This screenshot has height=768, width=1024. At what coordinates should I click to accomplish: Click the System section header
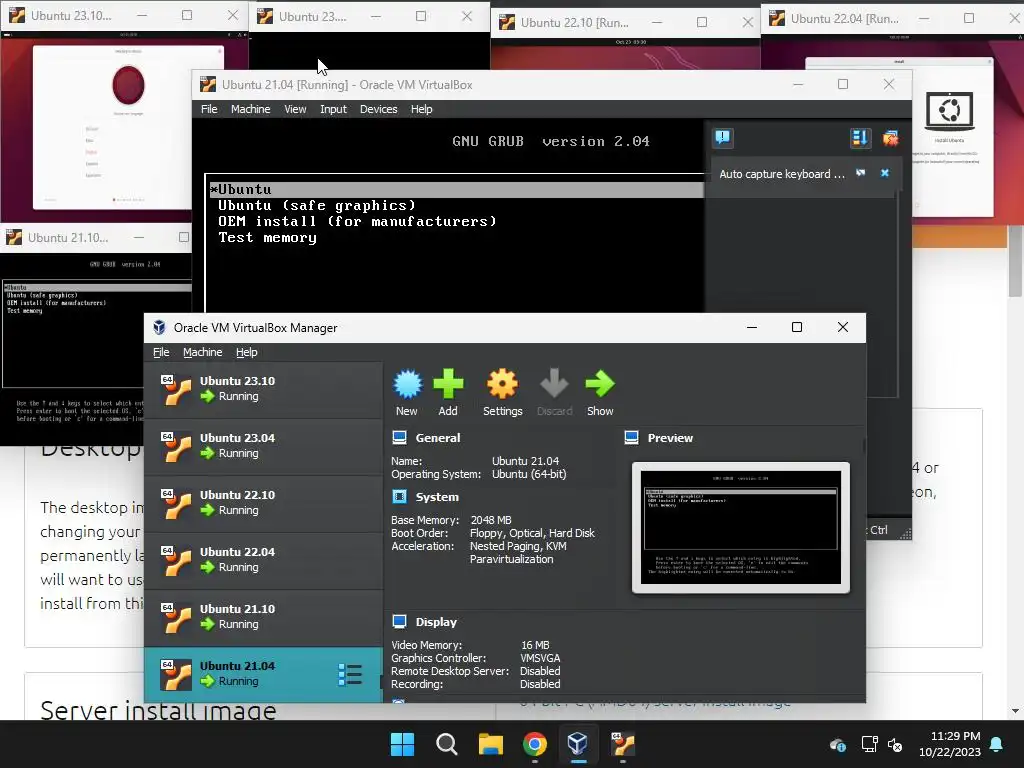tap(437, 497)
